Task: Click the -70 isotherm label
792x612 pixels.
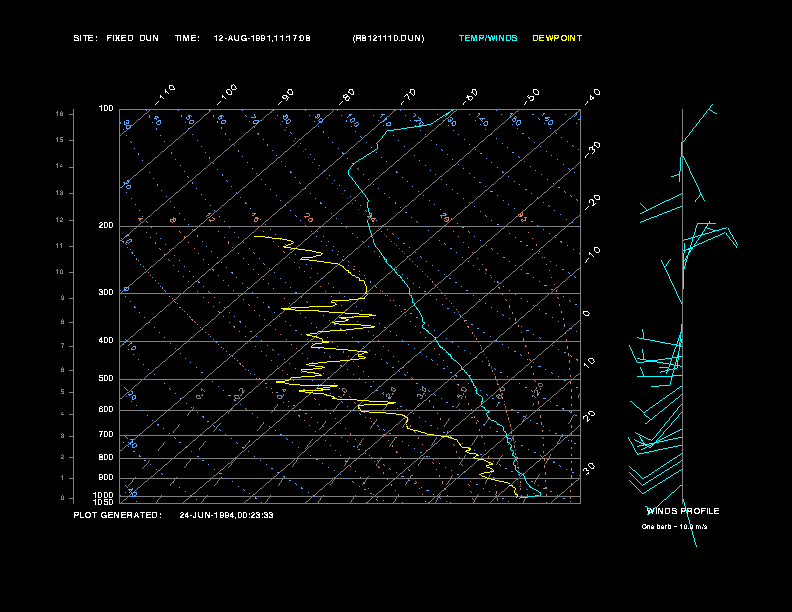Action: 408,97
